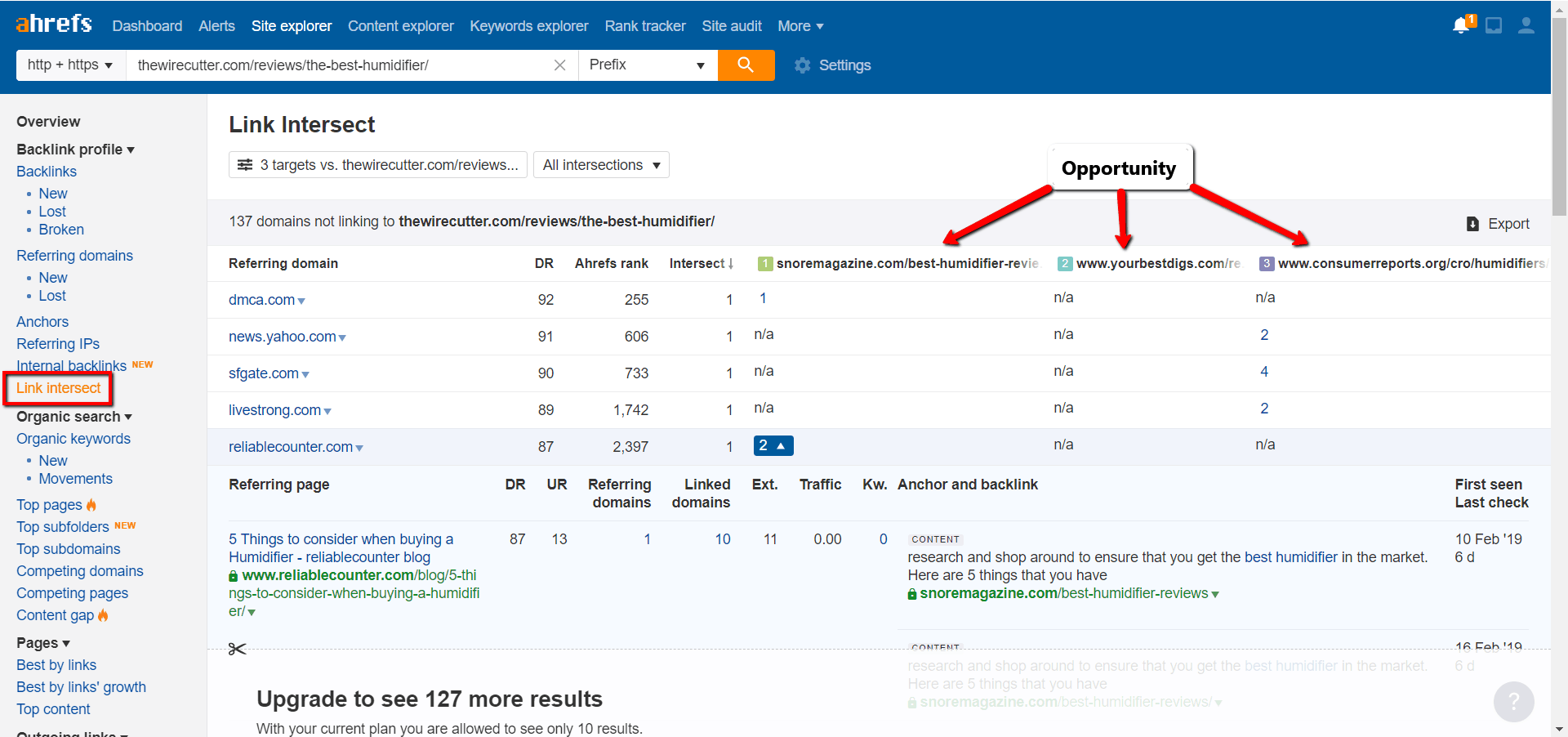Open Organic keywords in sidebar

tap(73, 439)
